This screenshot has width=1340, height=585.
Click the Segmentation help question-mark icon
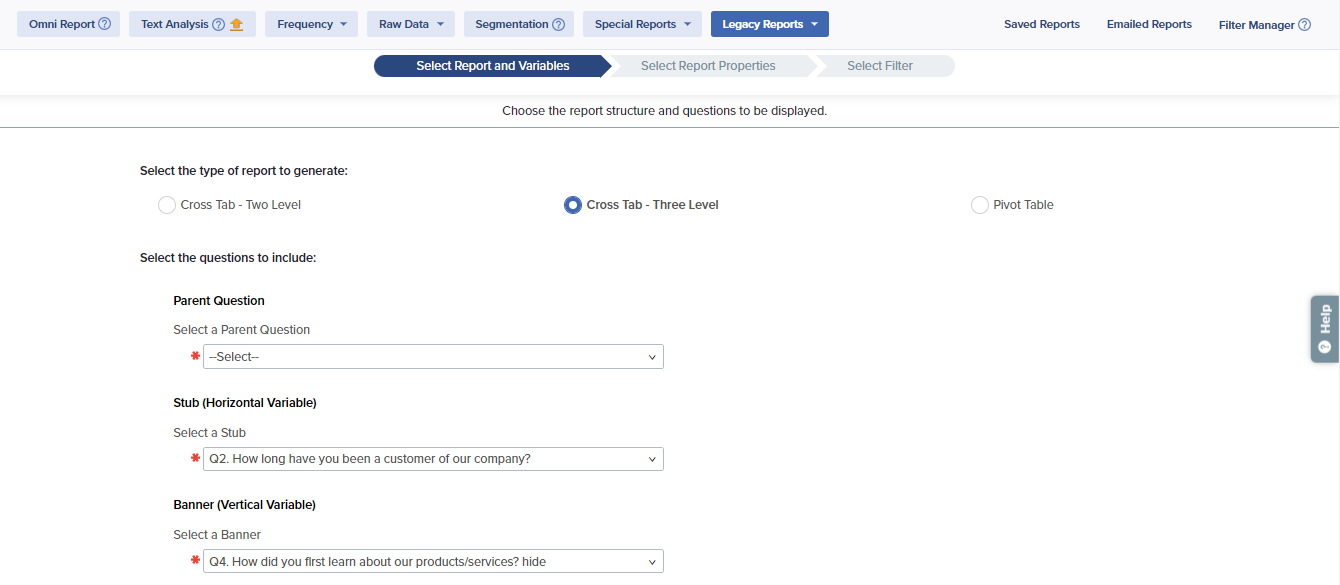tap(559, 24)
